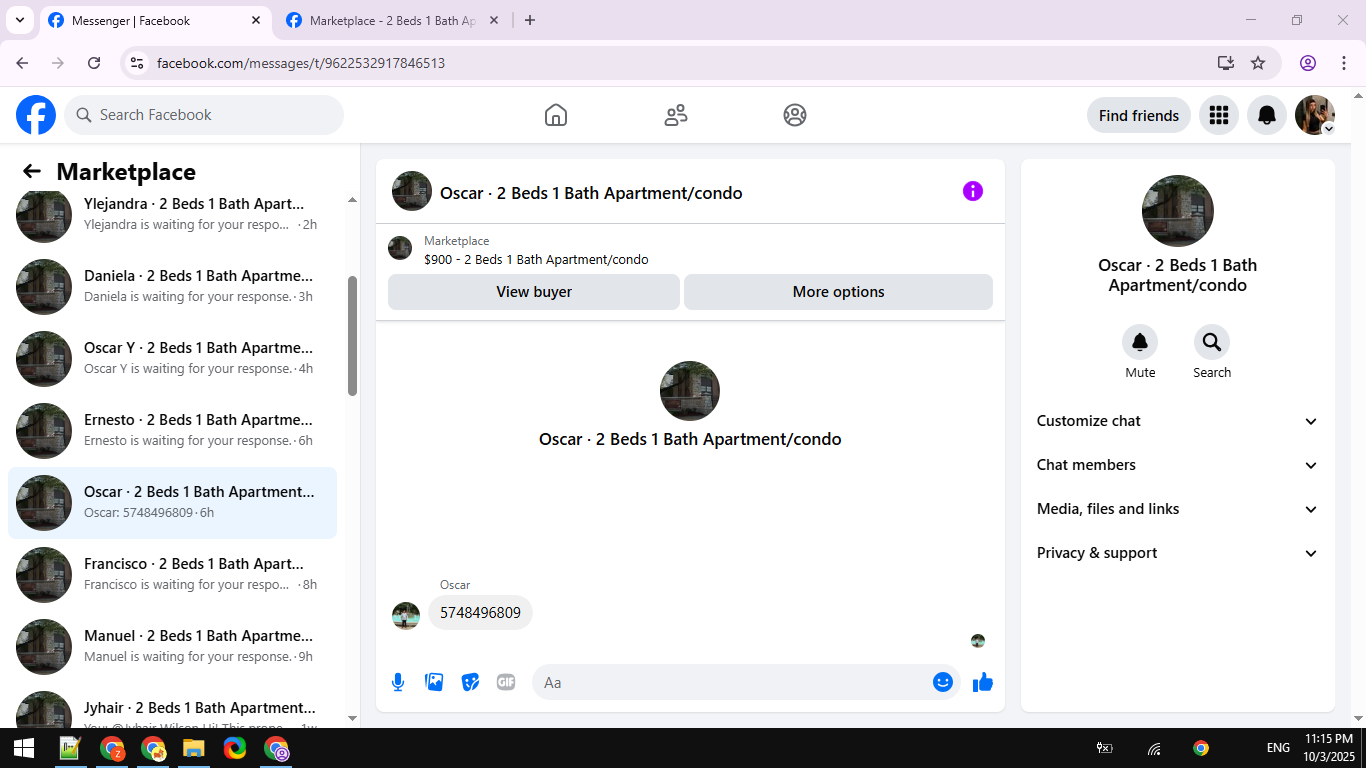Go back using the Marketplace back arrow
This screenshot has height=768, width=1366.
32,171
